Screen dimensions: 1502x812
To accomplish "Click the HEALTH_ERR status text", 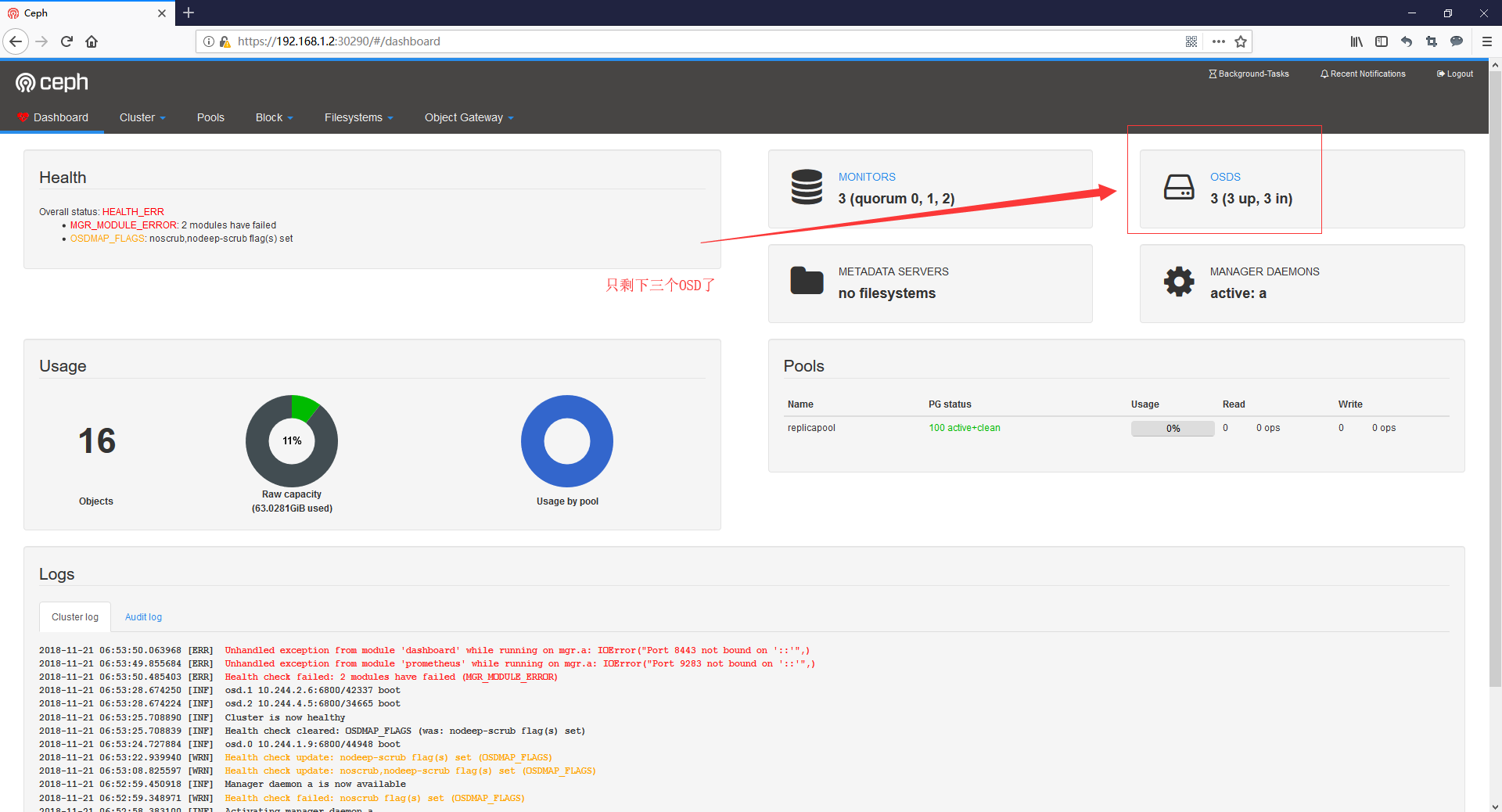I will pos(133,212).
